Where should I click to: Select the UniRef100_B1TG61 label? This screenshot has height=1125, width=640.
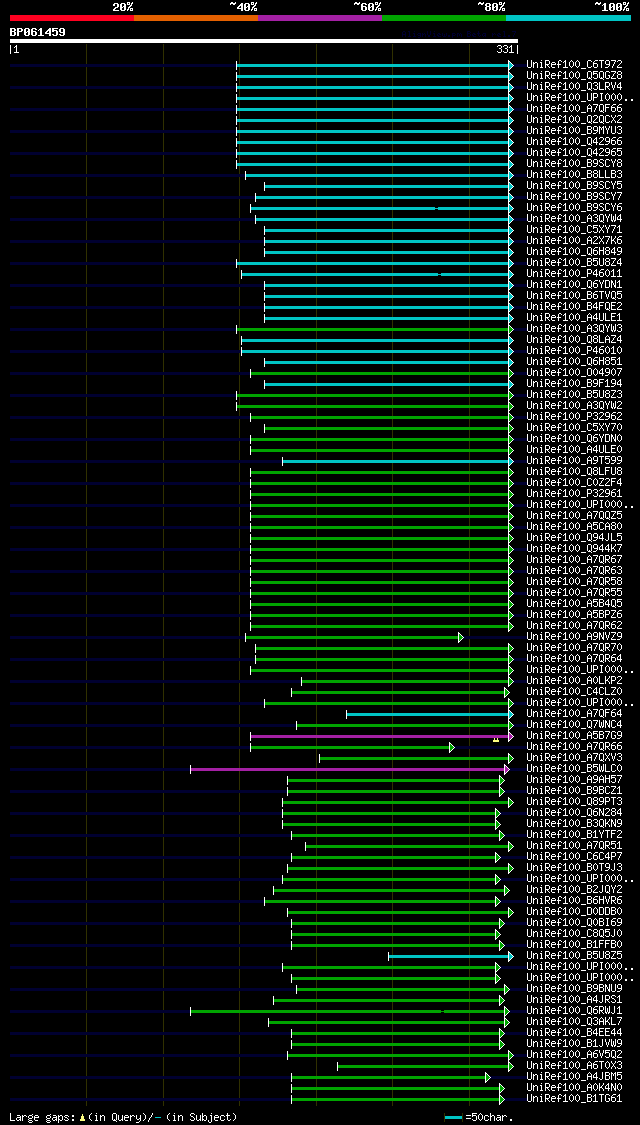pyautogui.click(x=574, y=1099)
